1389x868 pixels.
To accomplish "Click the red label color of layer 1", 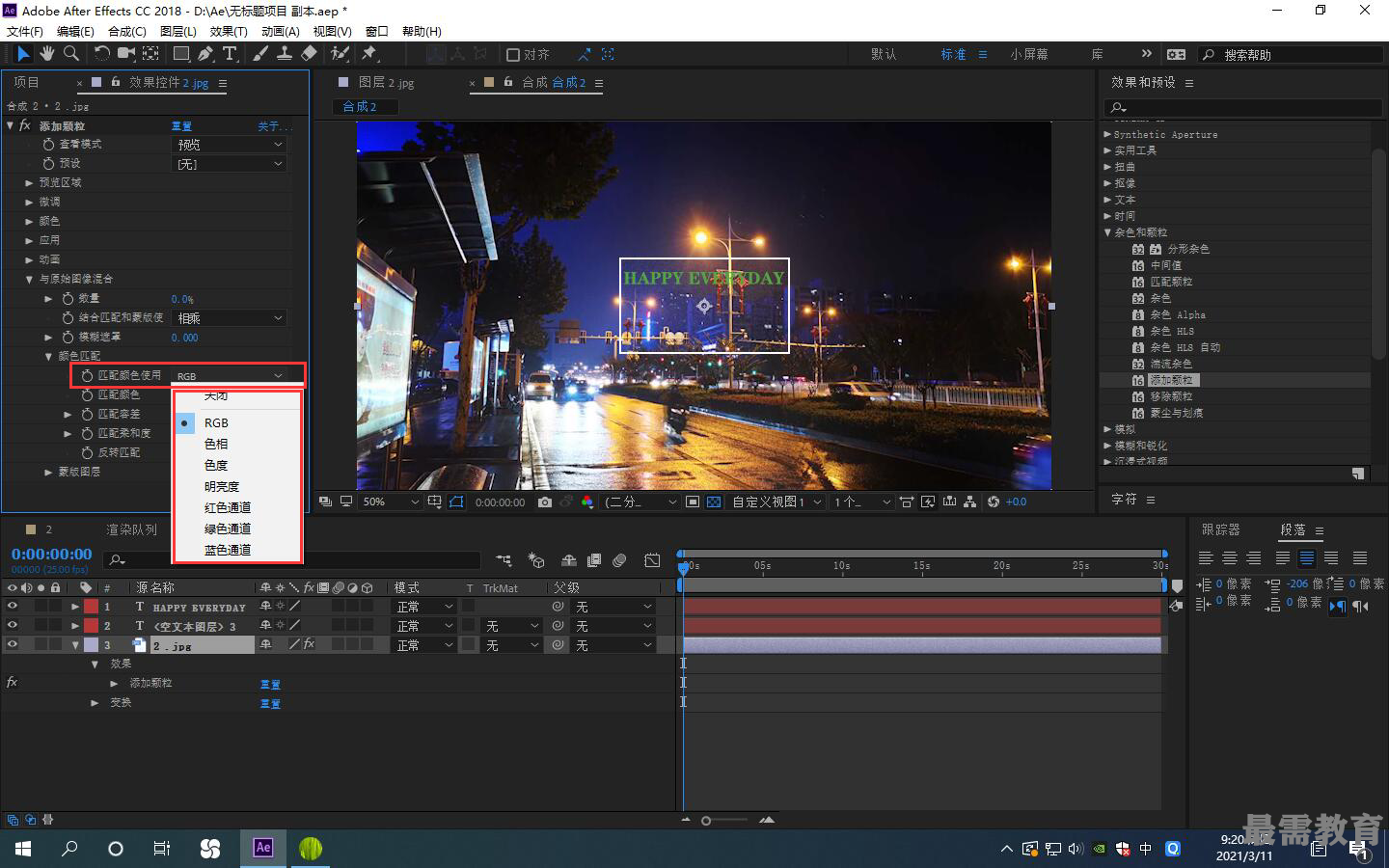I will pyautogui.click(x=91, y=607).
